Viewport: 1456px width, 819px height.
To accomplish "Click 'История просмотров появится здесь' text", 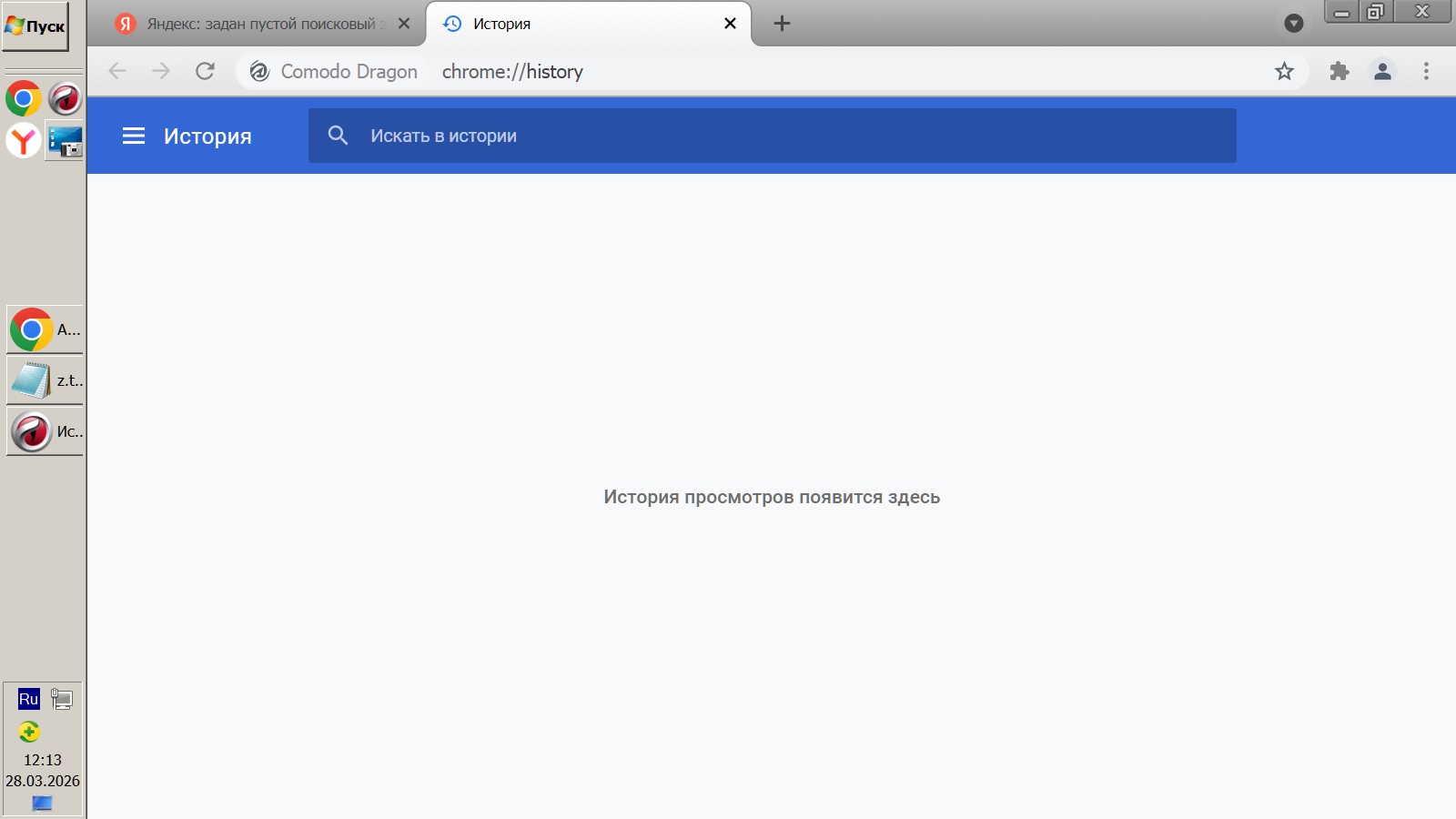I will [772, 497].
